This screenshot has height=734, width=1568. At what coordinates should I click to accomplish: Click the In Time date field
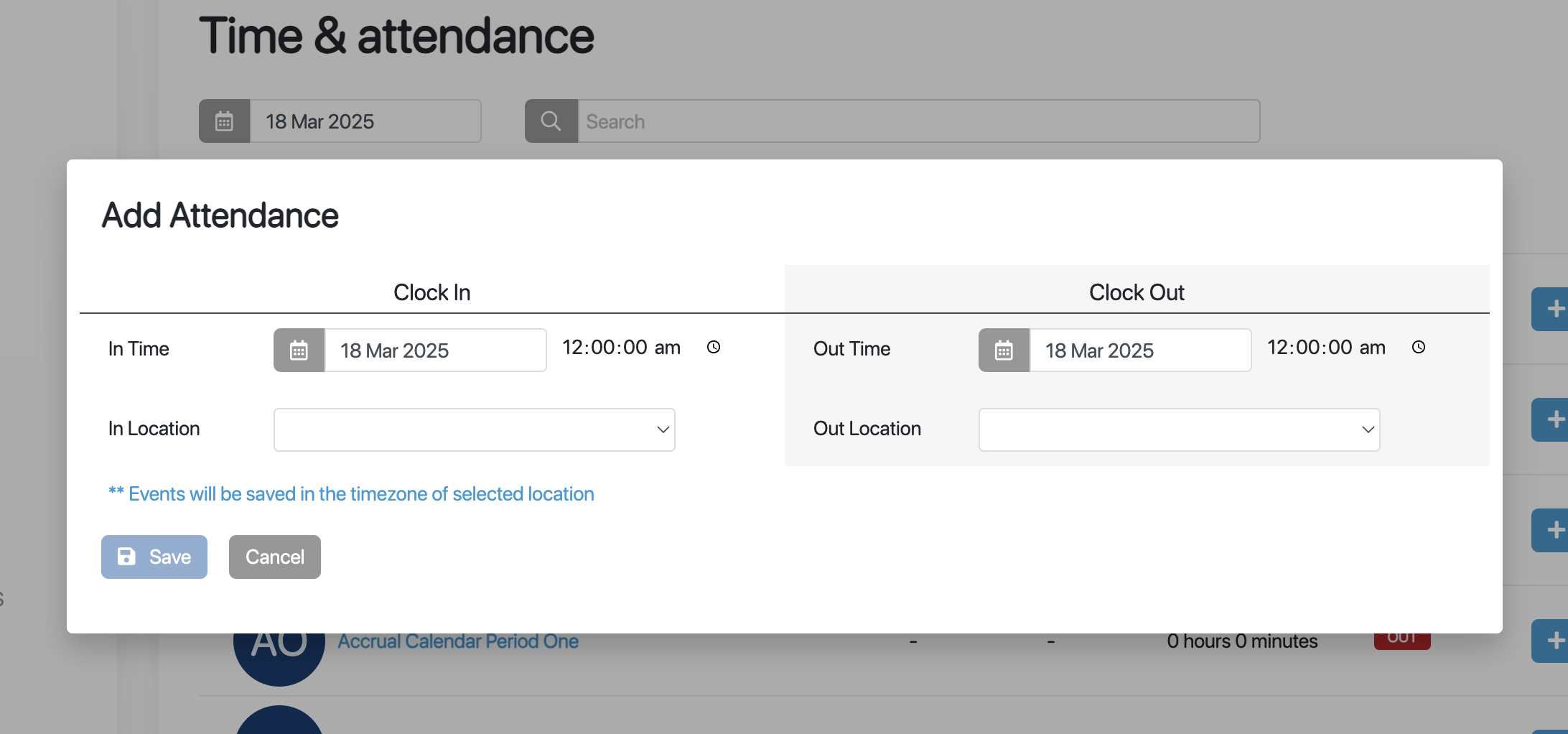(436, 350)
